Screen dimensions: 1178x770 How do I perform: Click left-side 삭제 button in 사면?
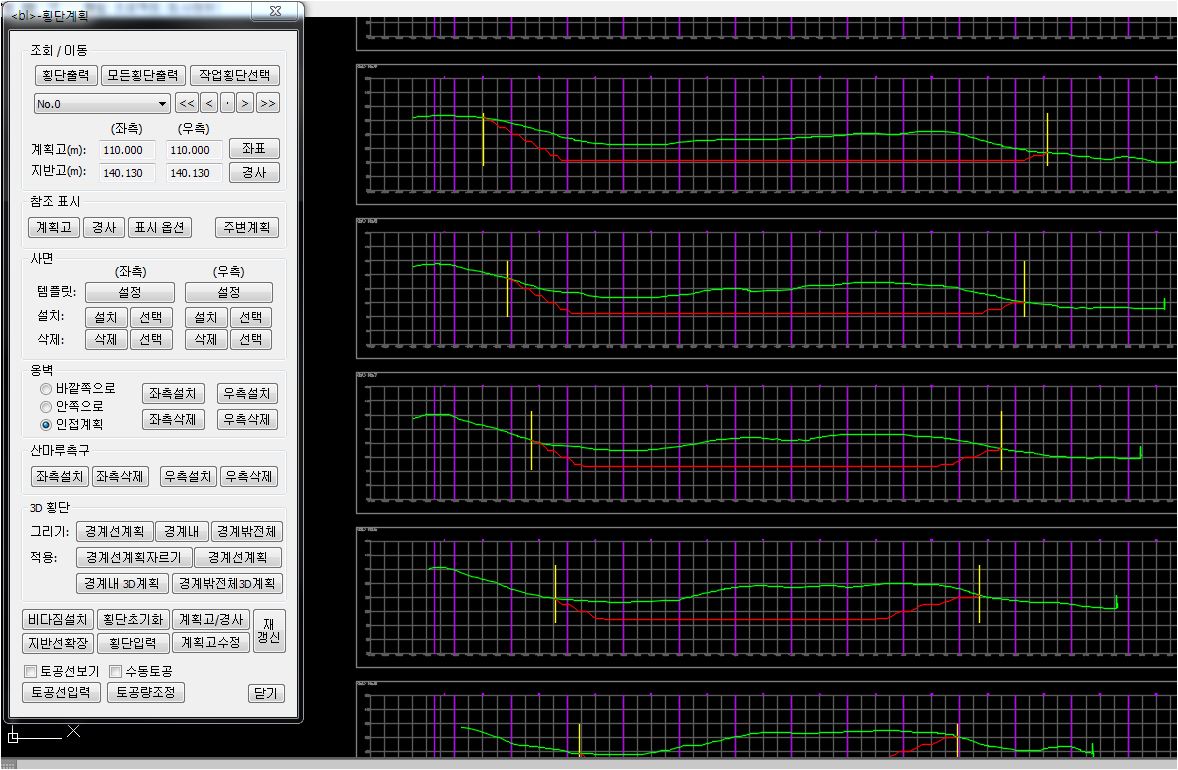point(106,340)
